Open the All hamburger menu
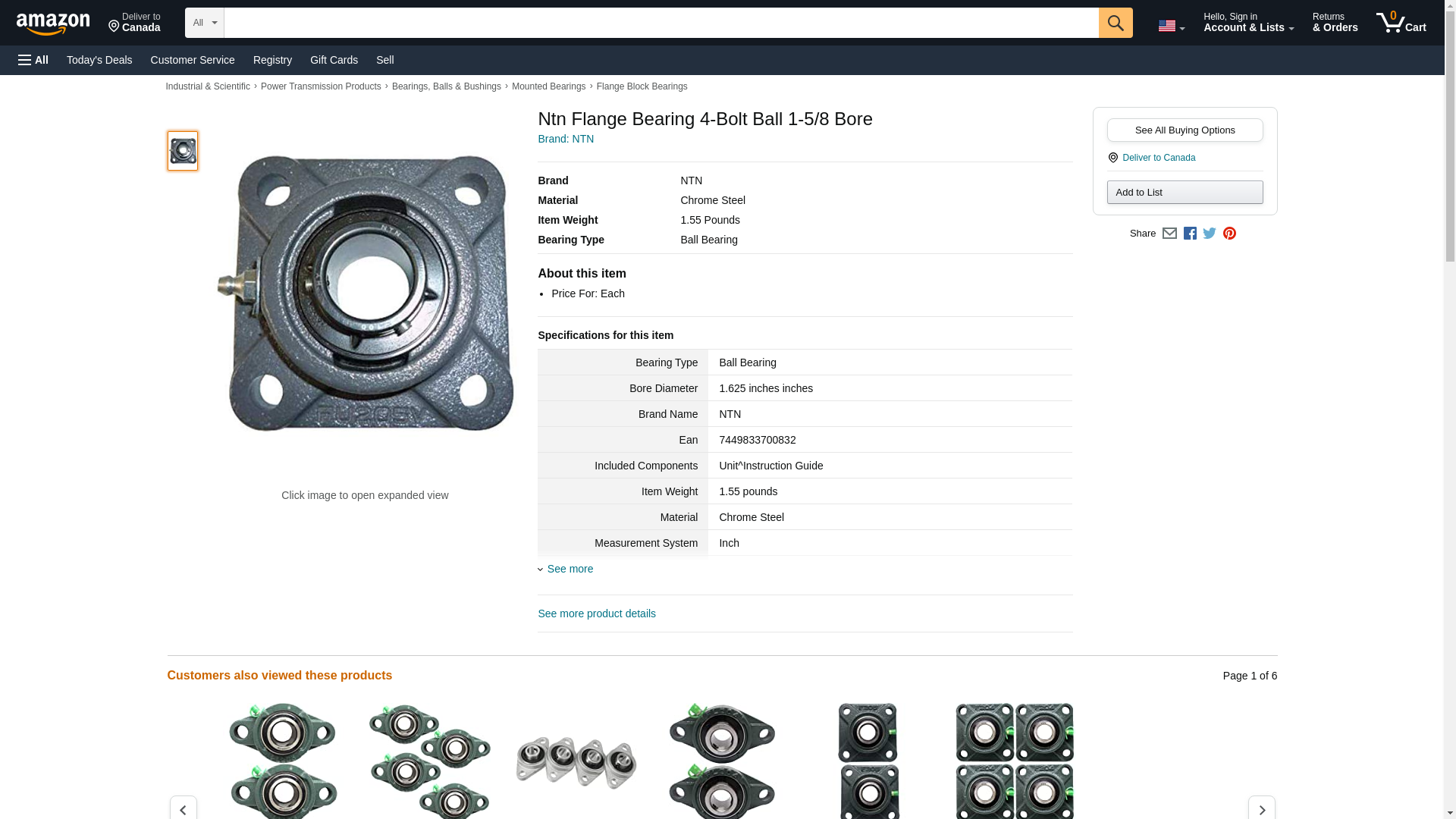The image size is (1456, 819). coord(33,60)
